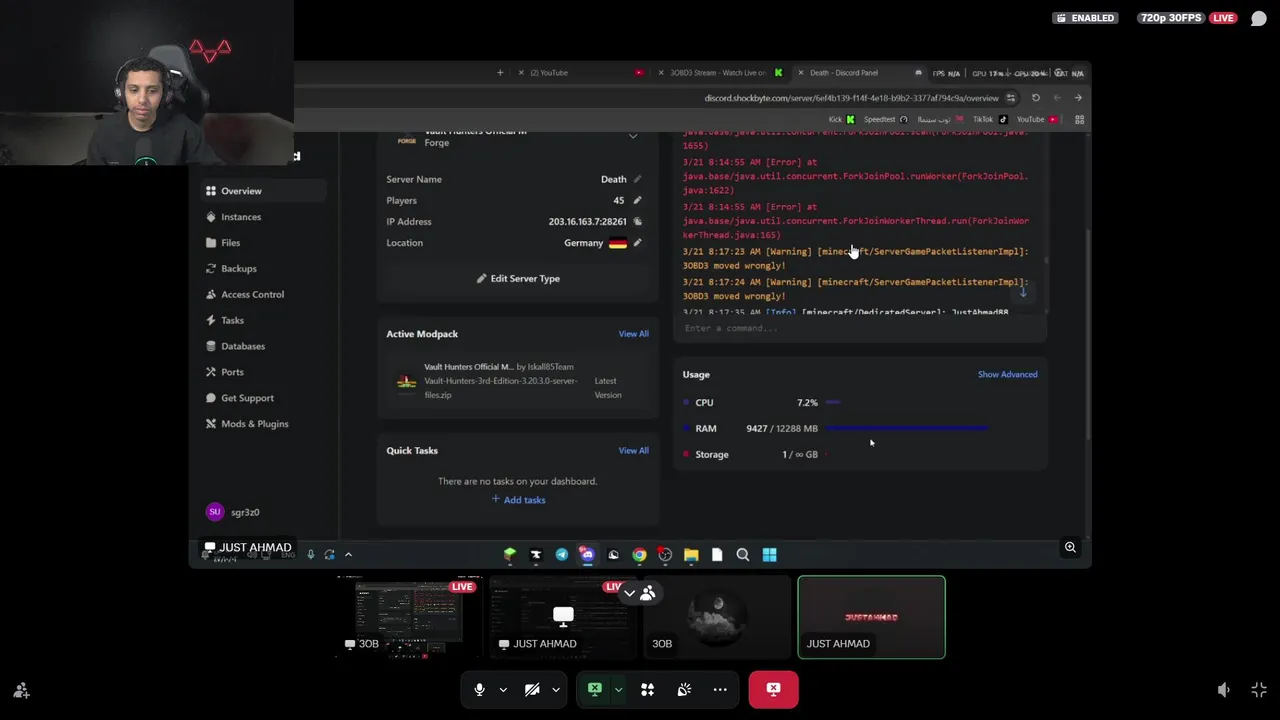Open the YouTube bookmark
Image resolution: width=1280 pixels, height=720 pixels.
pos(1037,120)
